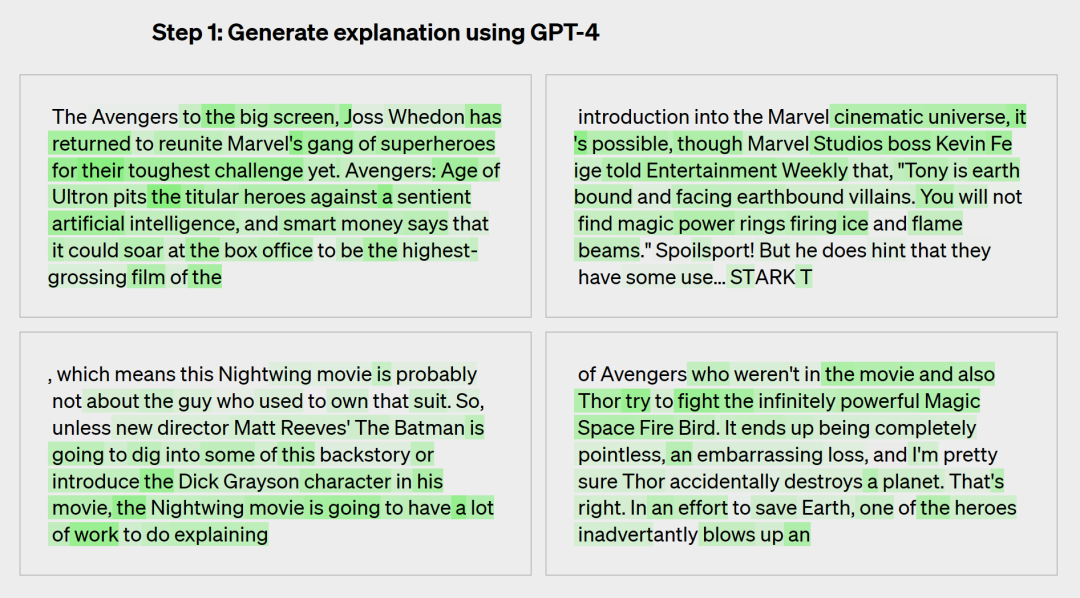Screen dimensions: 1080x598
Task: Click the highlighted phrase "magic power rings"
Action: click(x=698, y=224)
